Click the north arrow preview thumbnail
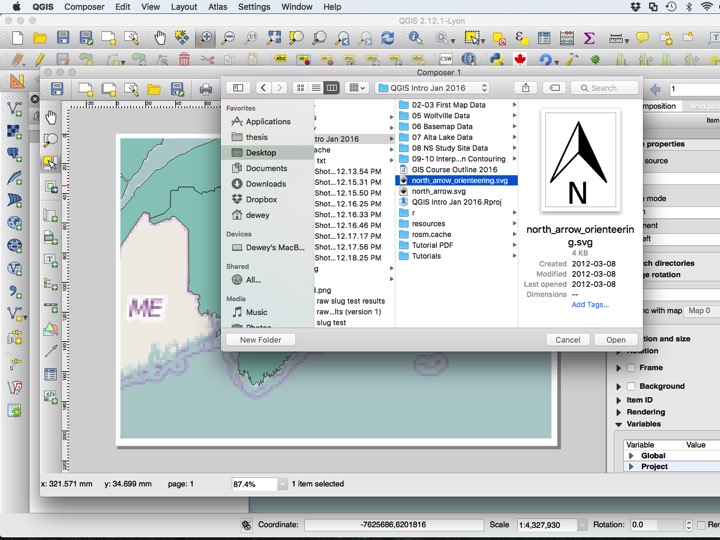 pos(580,160)
